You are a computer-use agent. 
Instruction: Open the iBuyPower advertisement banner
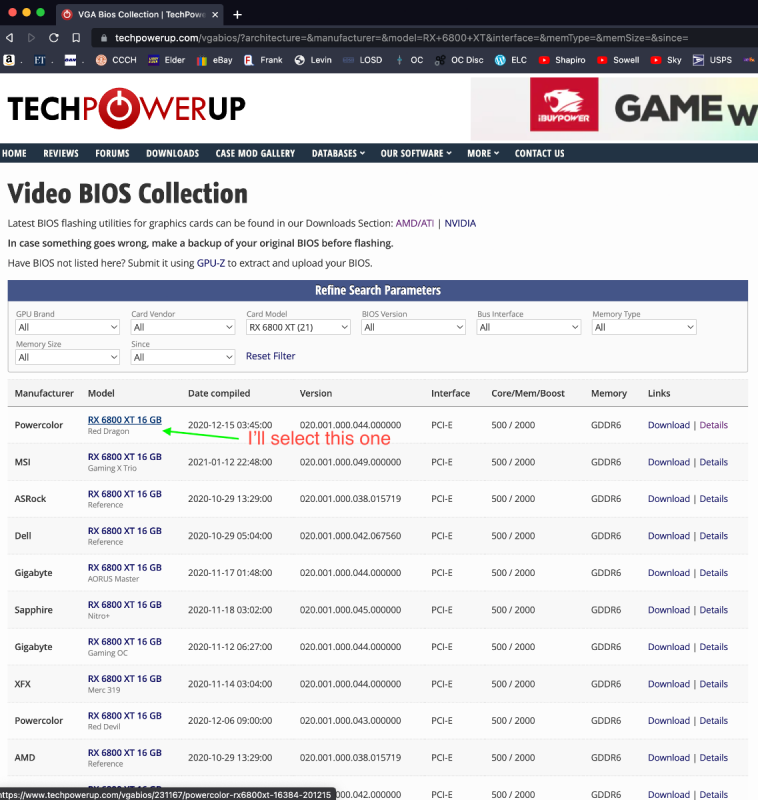(x=614, y=108)
